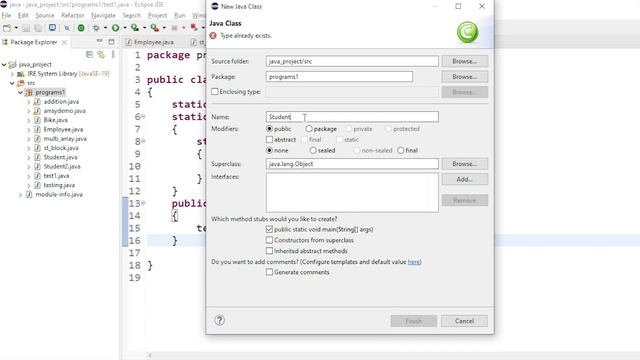Open the Project menu
The width and height of the screenshot is (640, 360).
(157, 15)
